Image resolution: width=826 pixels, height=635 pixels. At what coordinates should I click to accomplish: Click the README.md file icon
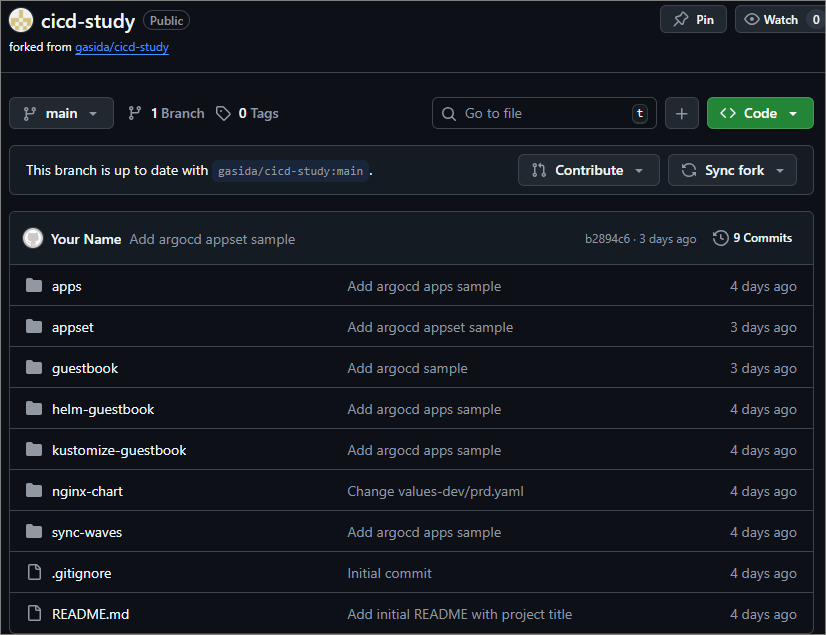point(34,613)
